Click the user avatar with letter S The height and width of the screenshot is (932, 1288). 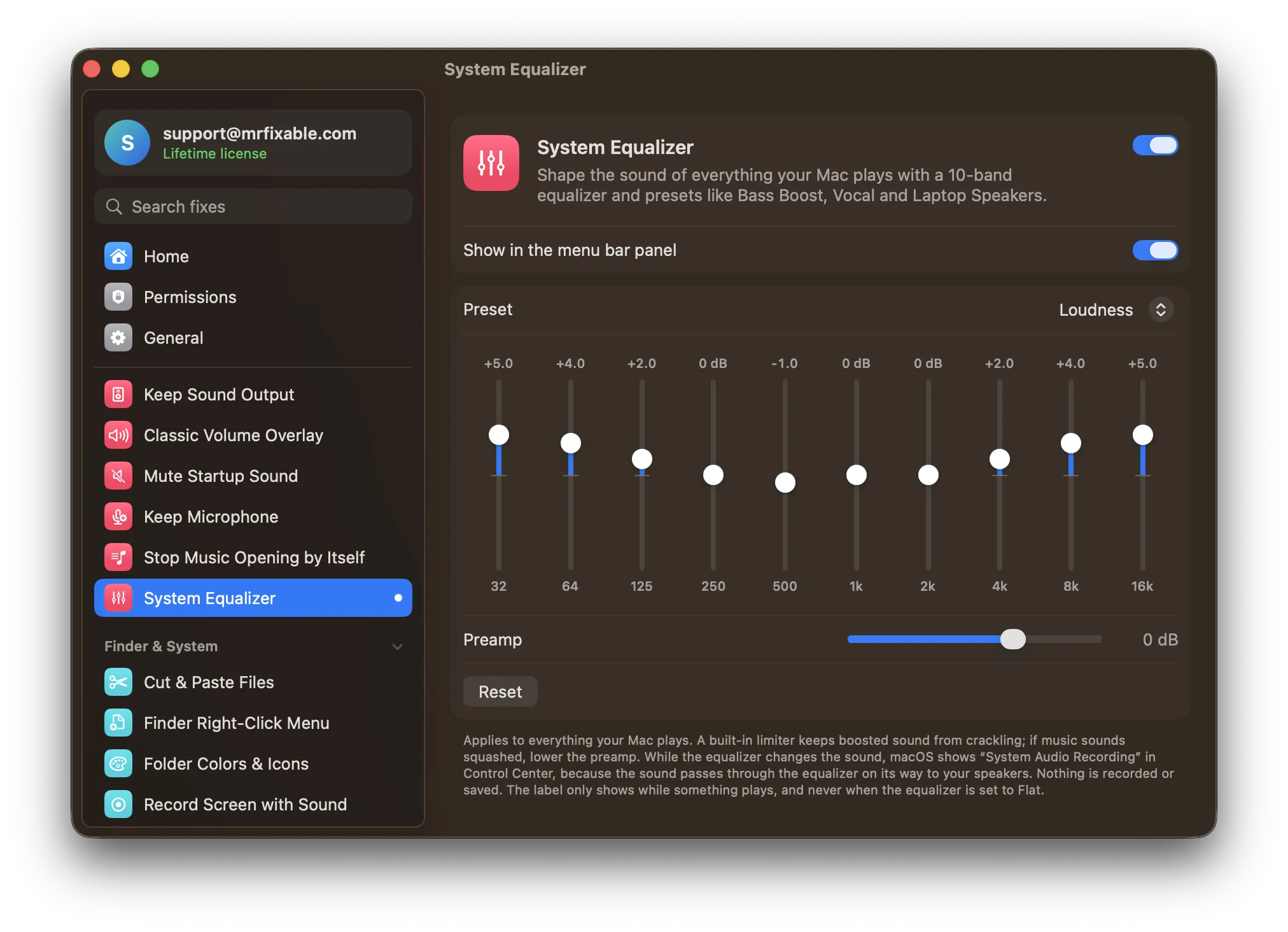coord(127,143)
